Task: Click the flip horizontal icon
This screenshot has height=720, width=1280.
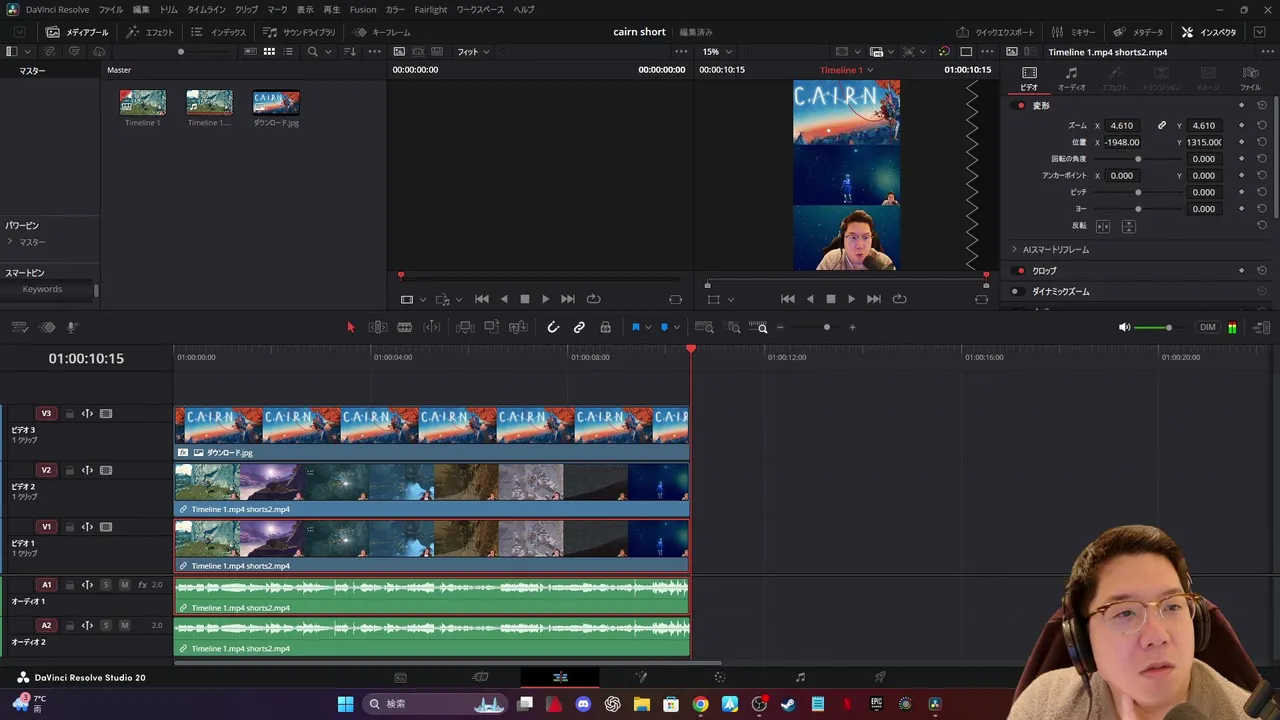Action: (1103, 227)
